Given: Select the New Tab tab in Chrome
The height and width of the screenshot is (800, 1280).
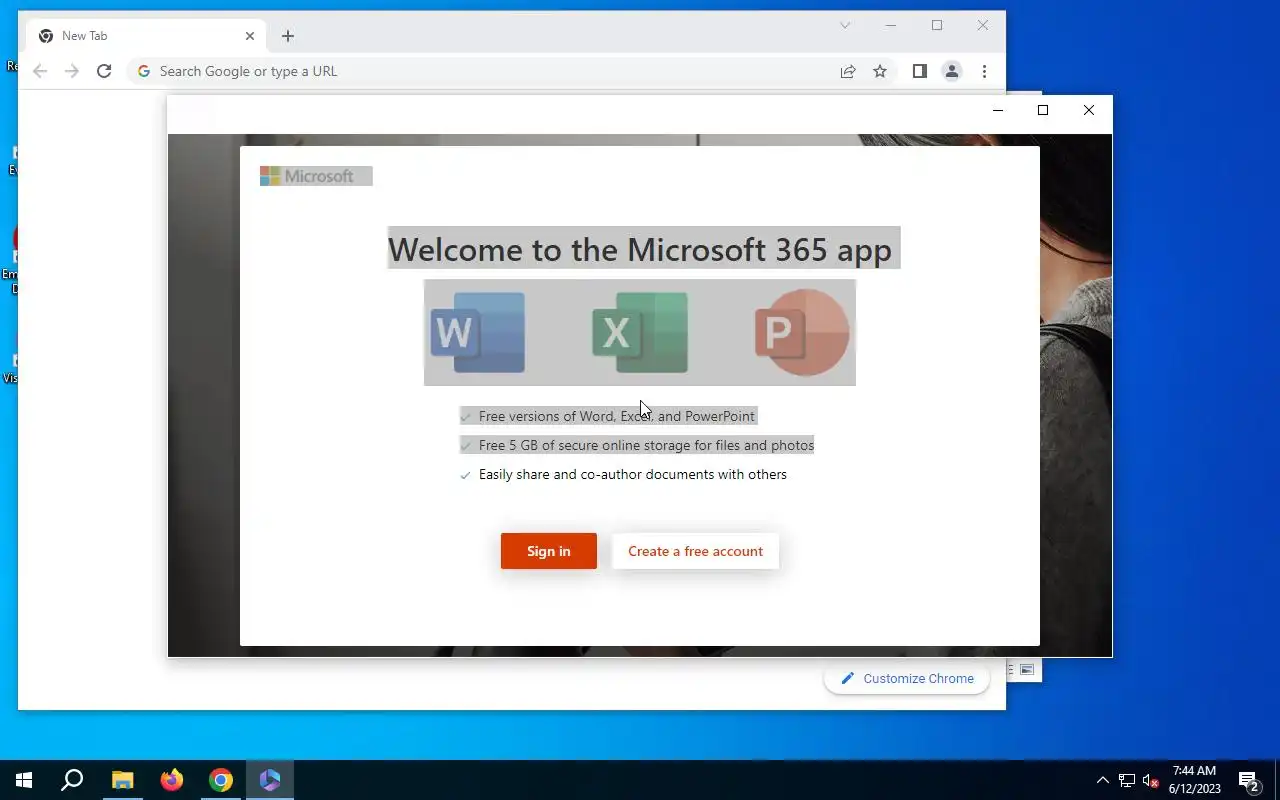Looking at the screenshot, I should [146, 36].
